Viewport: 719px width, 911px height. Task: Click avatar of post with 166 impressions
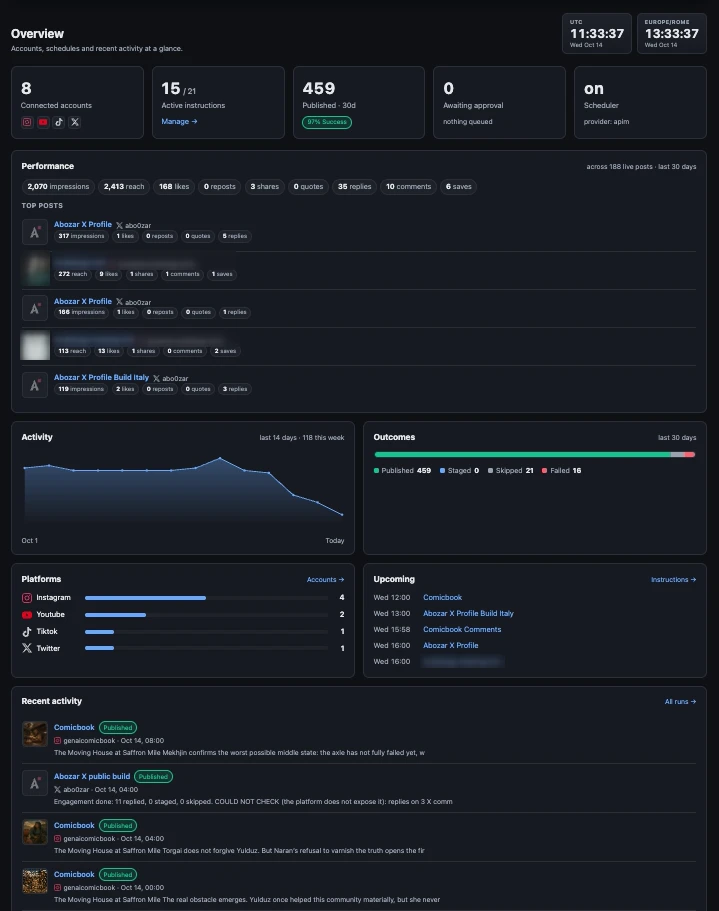(35, 308)
